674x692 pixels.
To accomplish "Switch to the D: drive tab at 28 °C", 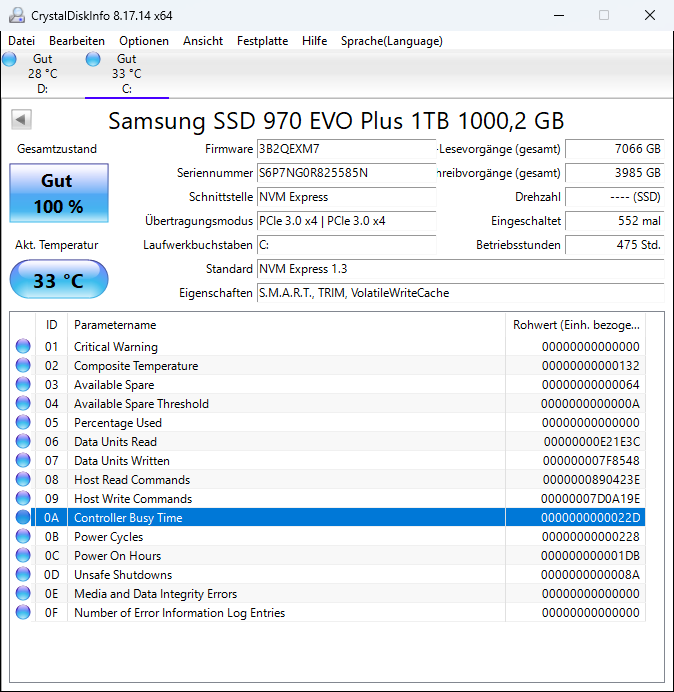I will coord(42,74).
